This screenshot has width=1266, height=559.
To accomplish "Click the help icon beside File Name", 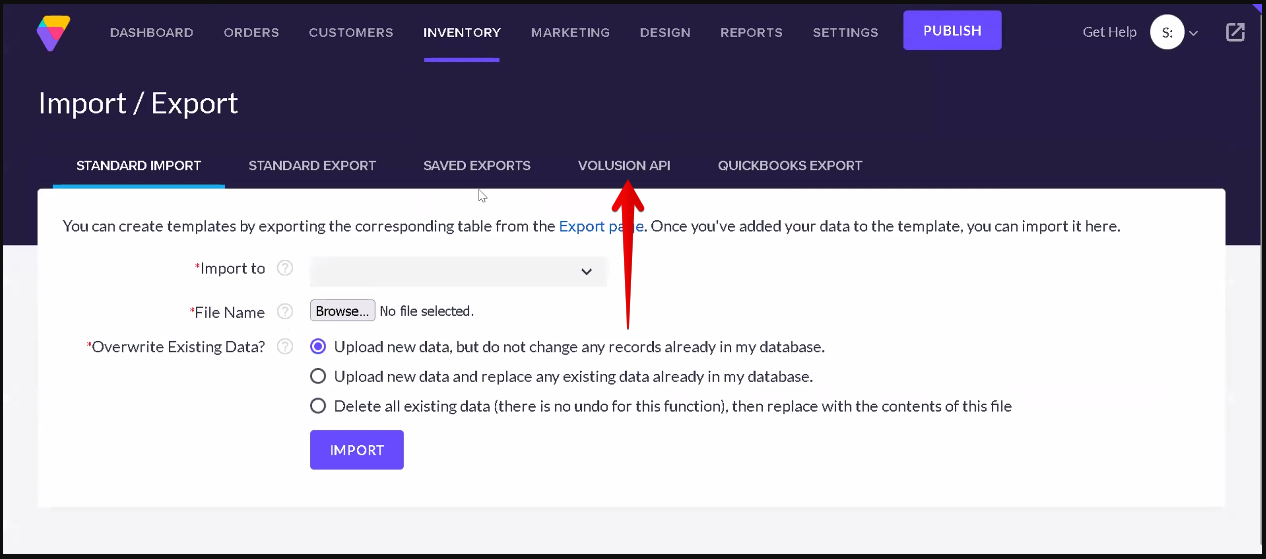I will coord(285,312).
